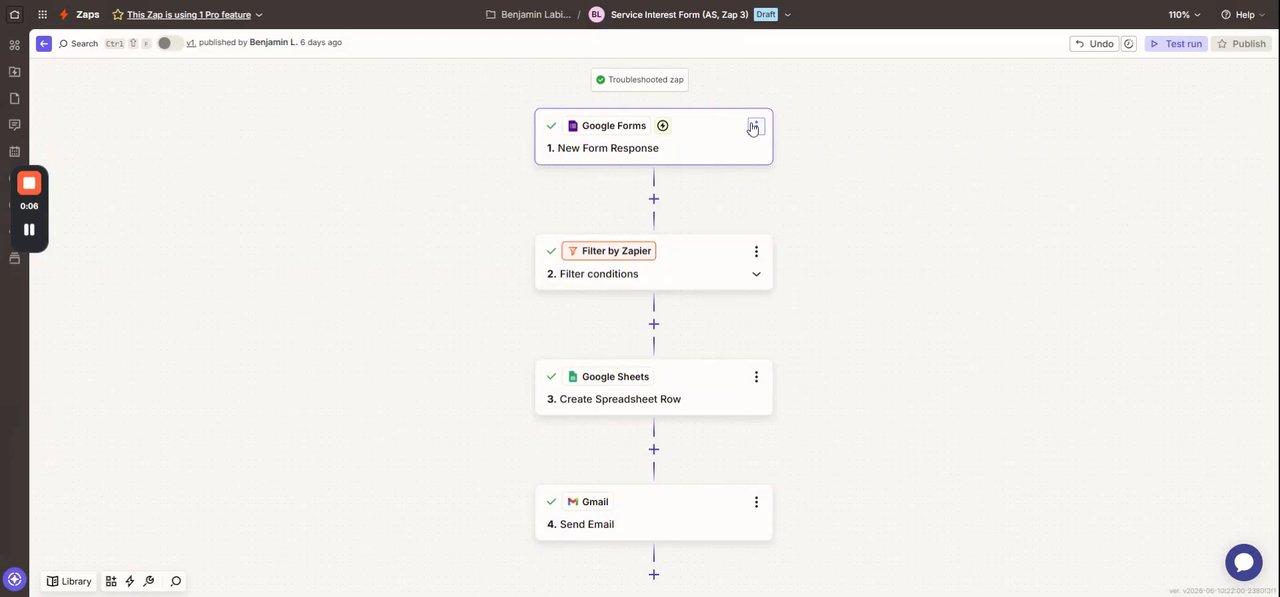
Task: Select the New Form Response step
Action: pos(654,137)
